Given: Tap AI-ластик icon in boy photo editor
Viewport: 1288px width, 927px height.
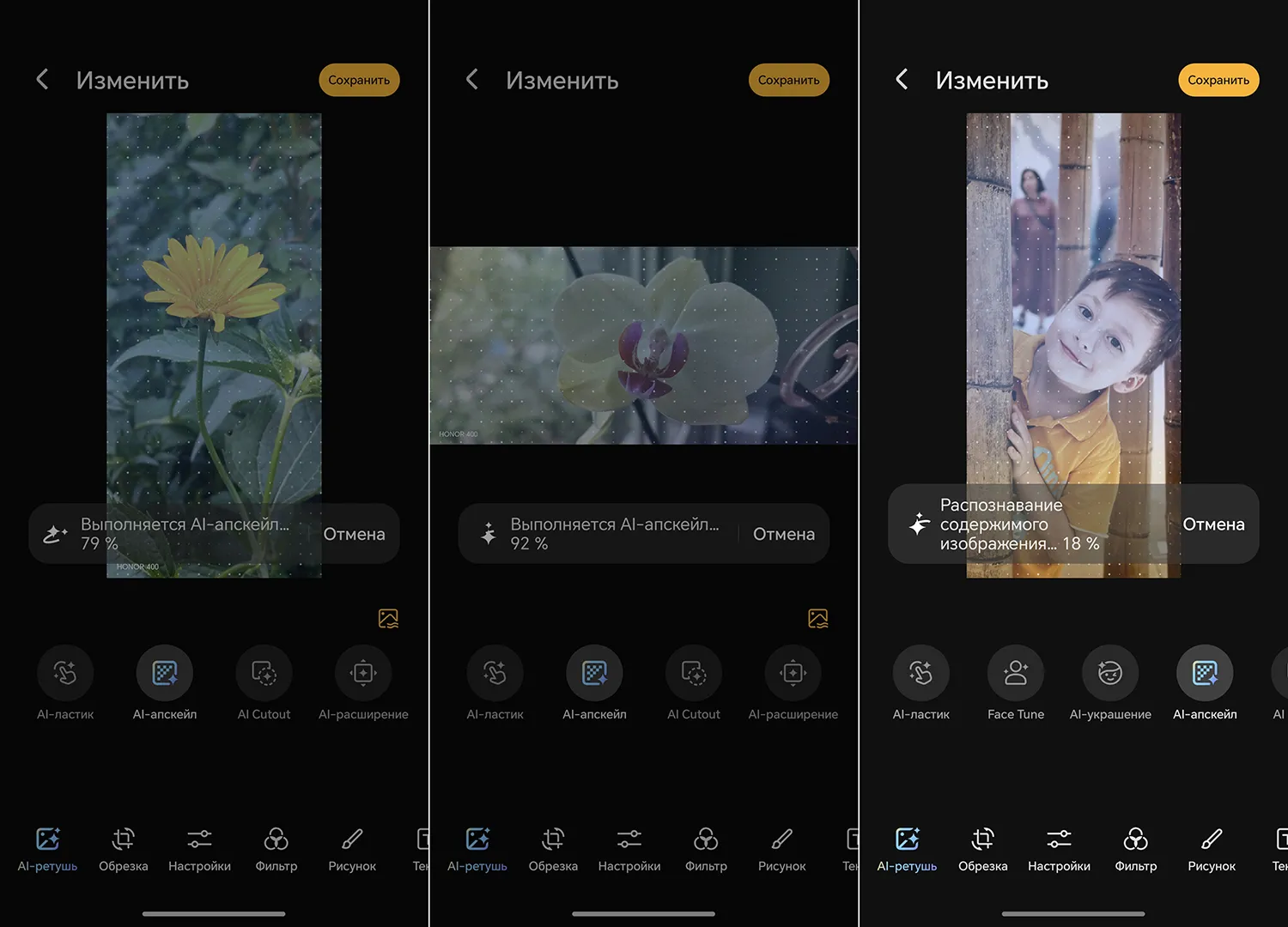Looking at the screenshot, I should tap(920, 673).
